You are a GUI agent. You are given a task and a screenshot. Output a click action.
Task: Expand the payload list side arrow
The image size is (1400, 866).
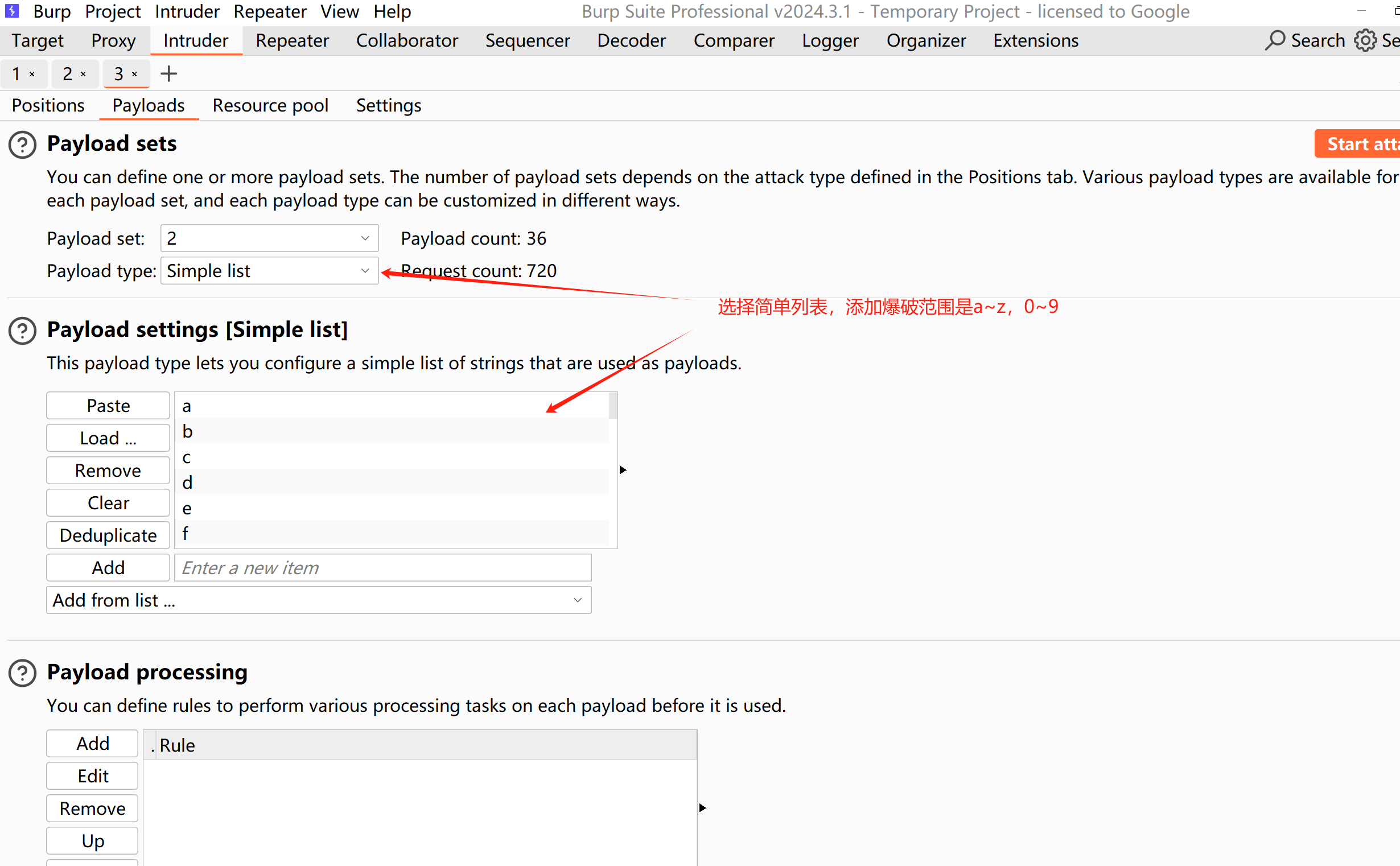623,469
